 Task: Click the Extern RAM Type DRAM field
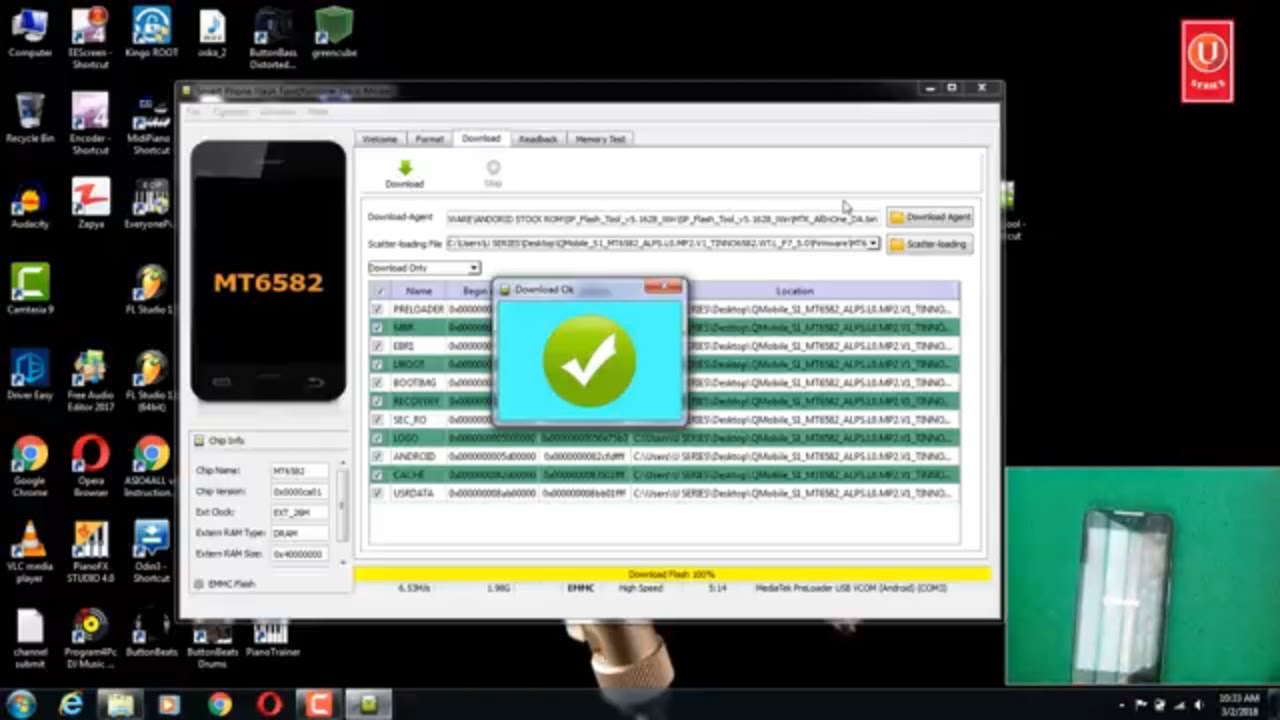tap(299, 533)
